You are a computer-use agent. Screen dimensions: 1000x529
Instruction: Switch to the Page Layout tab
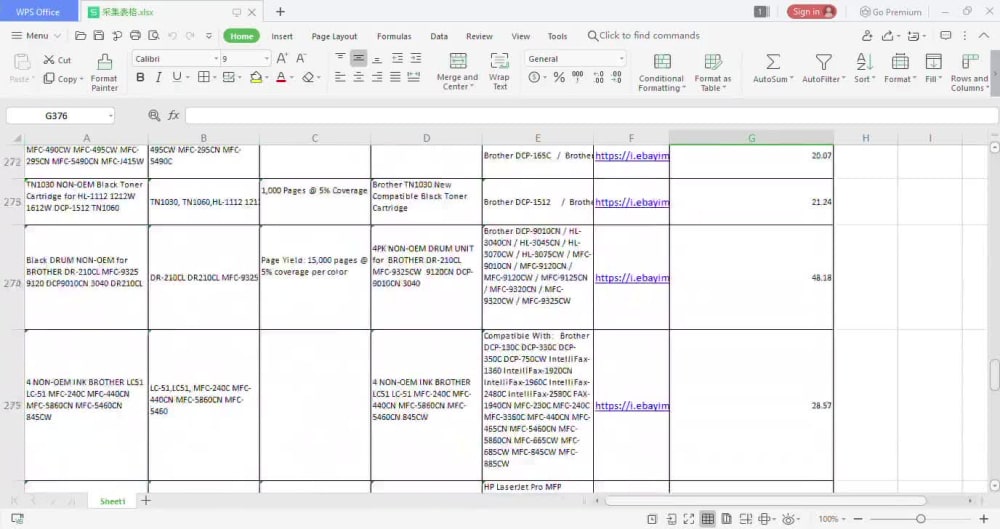pos(334,36)
